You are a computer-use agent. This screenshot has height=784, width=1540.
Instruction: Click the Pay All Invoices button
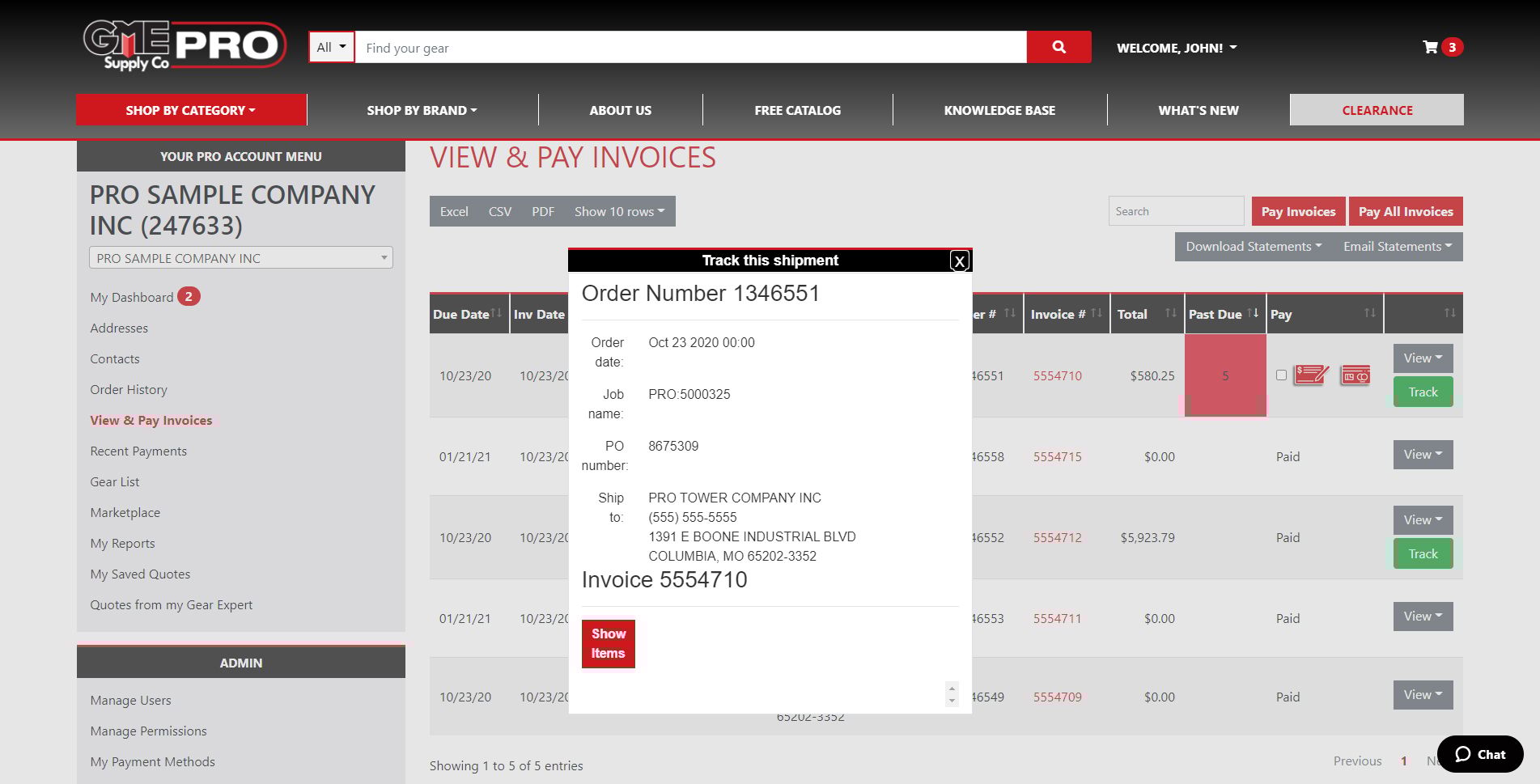tap(1405, 212)
